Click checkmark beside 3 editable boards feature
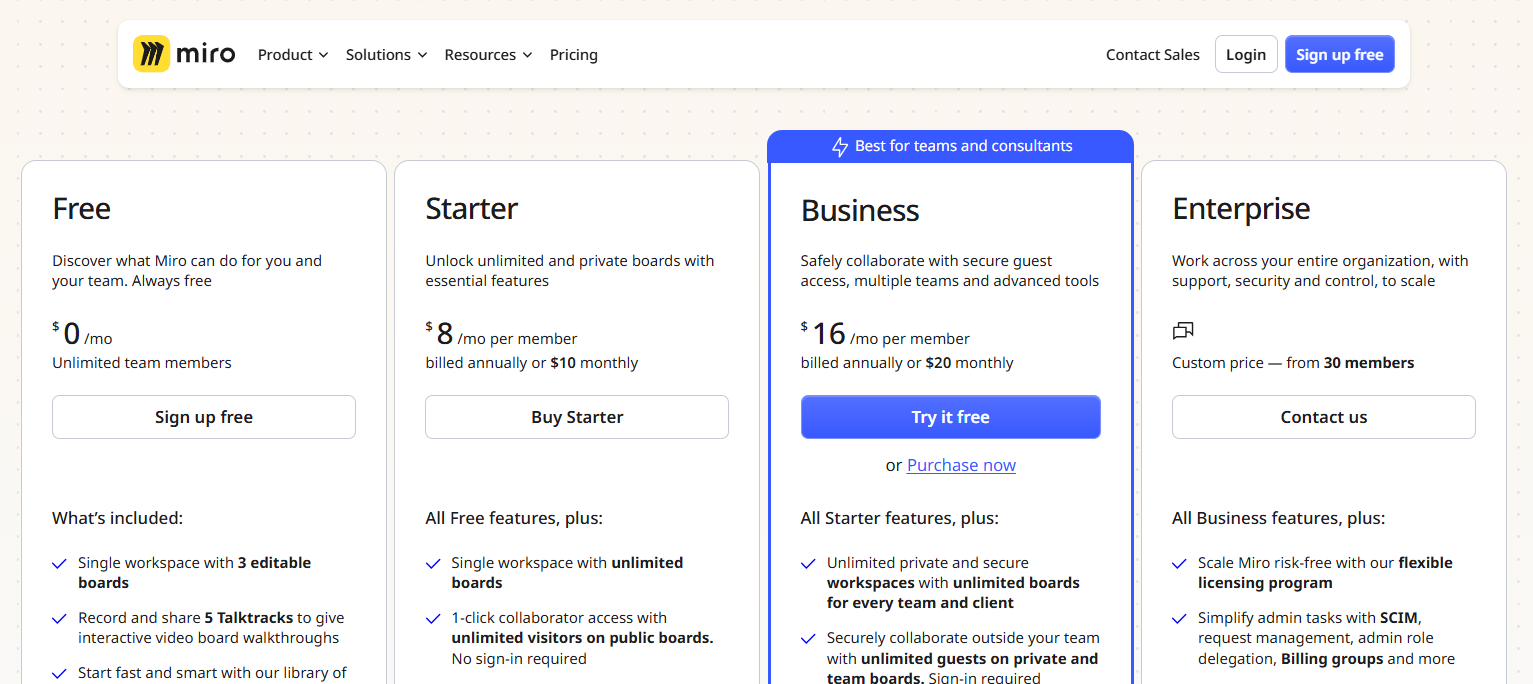This screenshot has width=1533, height=684. pyautogui.click(x=59, y=564)
